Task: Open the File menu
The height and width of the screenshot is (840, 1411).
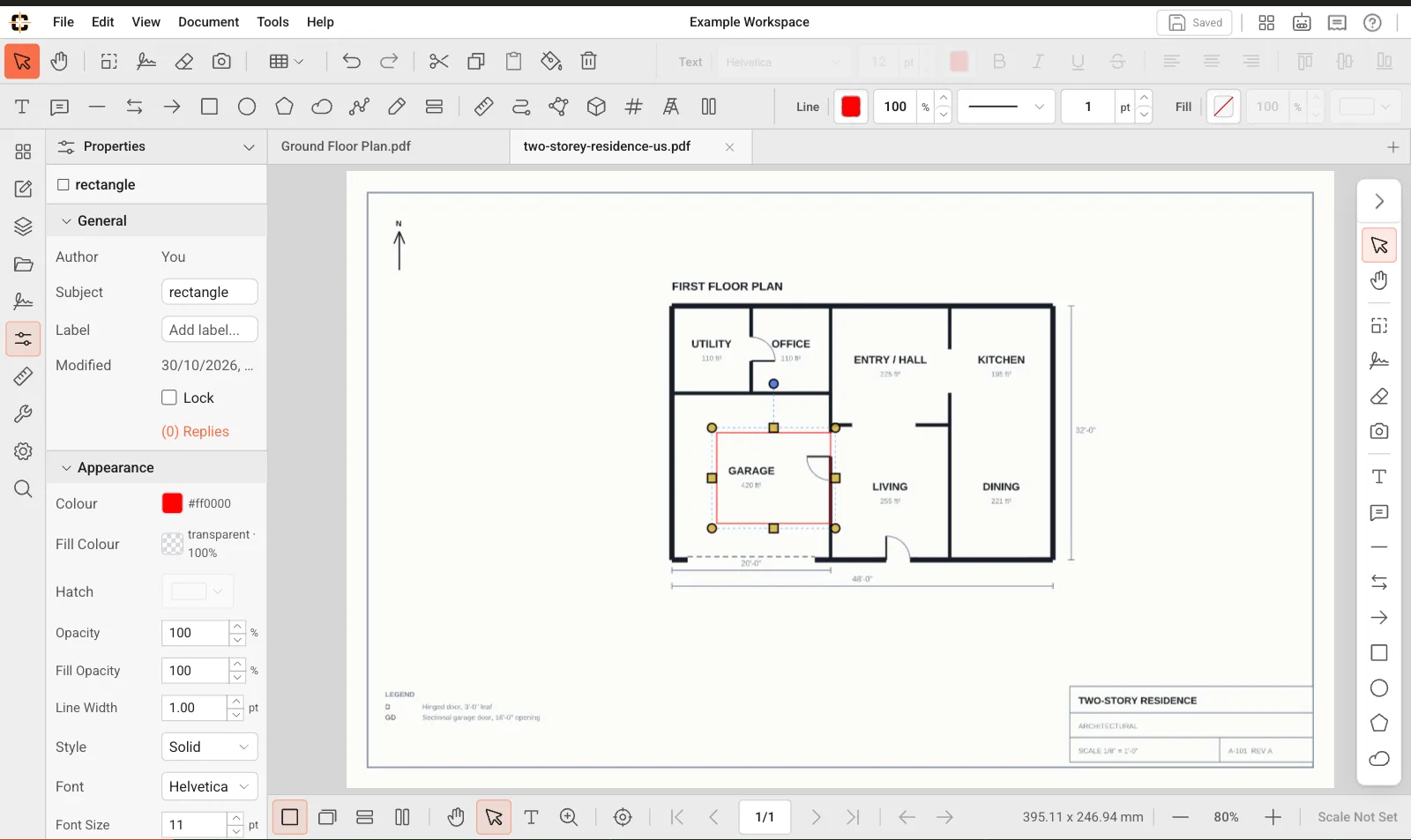Action: click(x=63, y=22)
